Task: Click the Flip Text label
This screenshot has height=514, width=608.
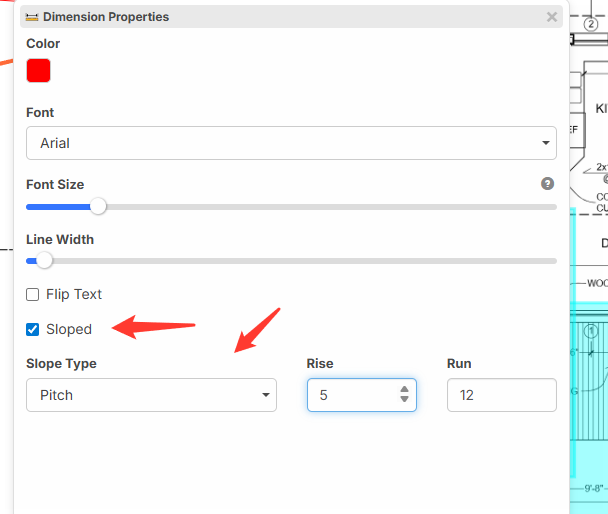Action: 74,295
